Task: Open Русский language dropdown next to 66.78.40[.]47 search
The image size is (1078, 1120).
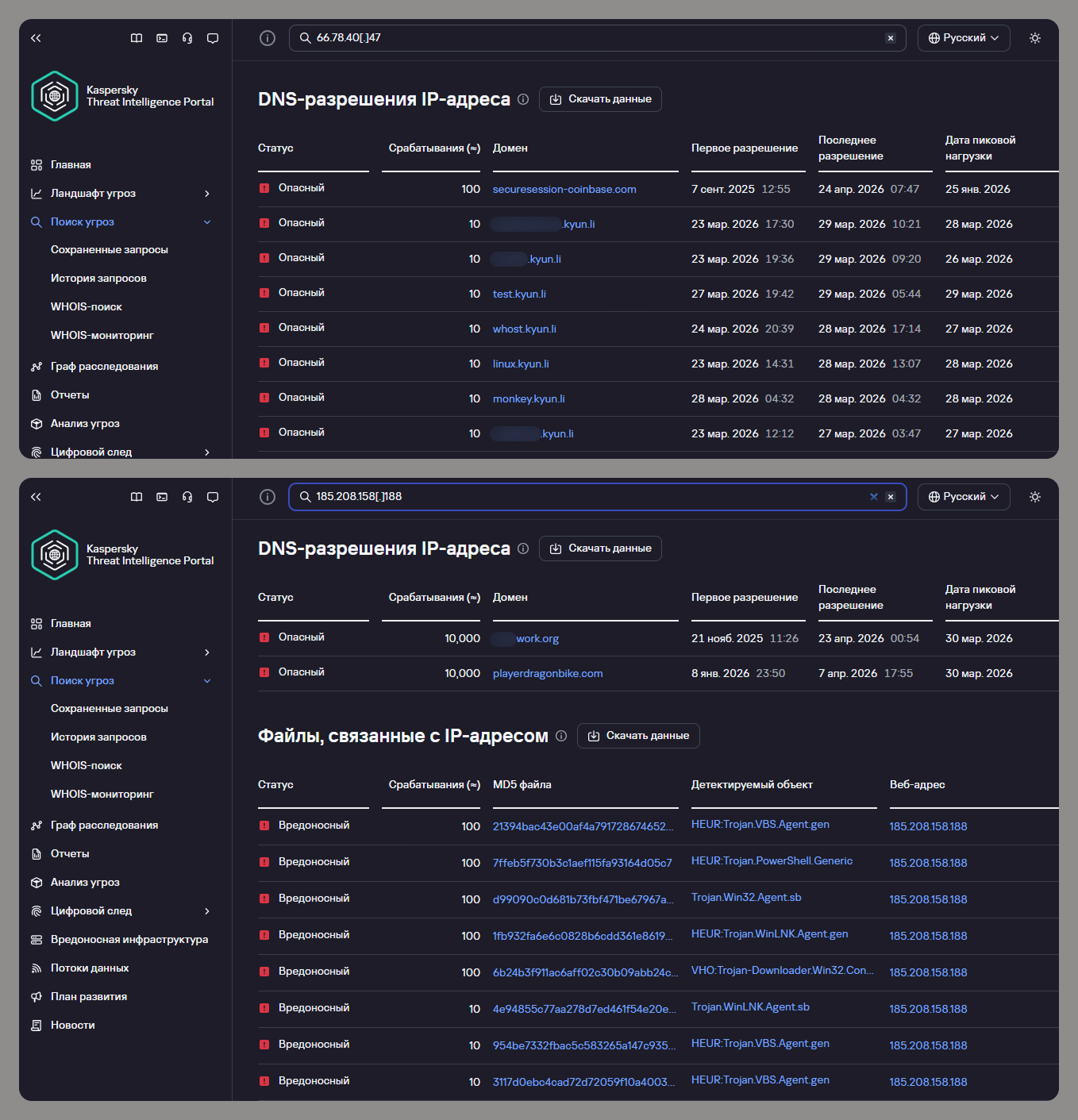Action: pyautogui.click(x=964, y=38)
